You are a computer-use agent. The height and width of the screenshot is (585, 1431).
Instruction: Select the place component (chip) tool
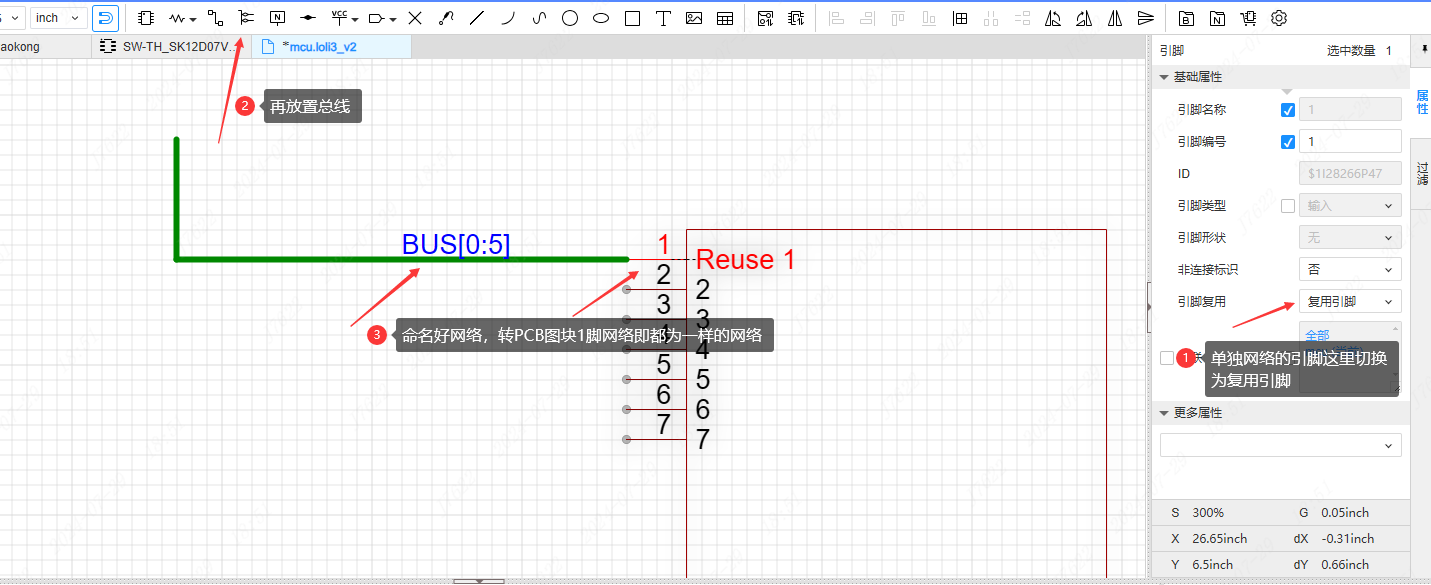(x=146, y=18)
